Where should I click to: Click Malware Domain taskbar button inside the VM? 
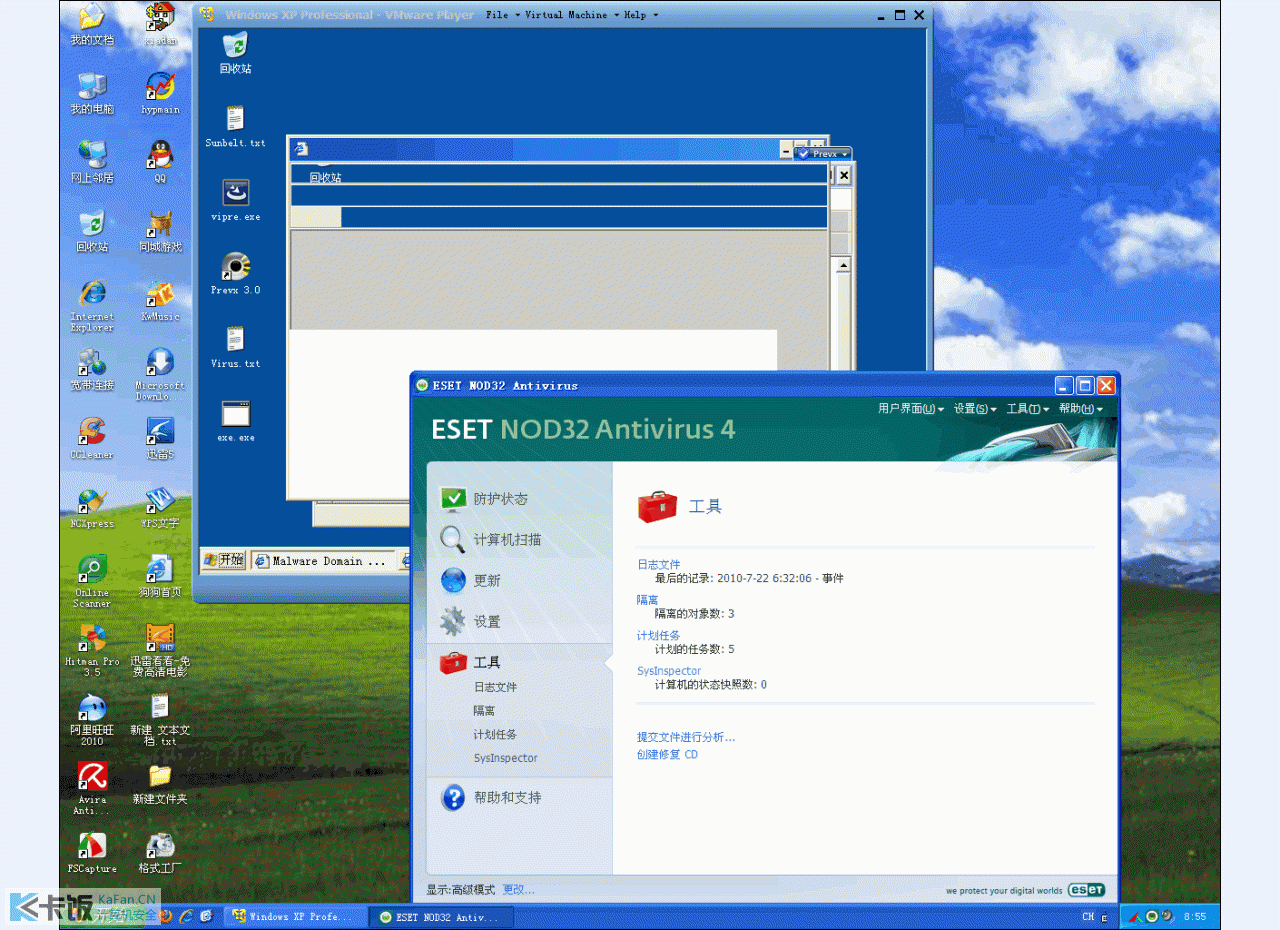coord(321,561)
